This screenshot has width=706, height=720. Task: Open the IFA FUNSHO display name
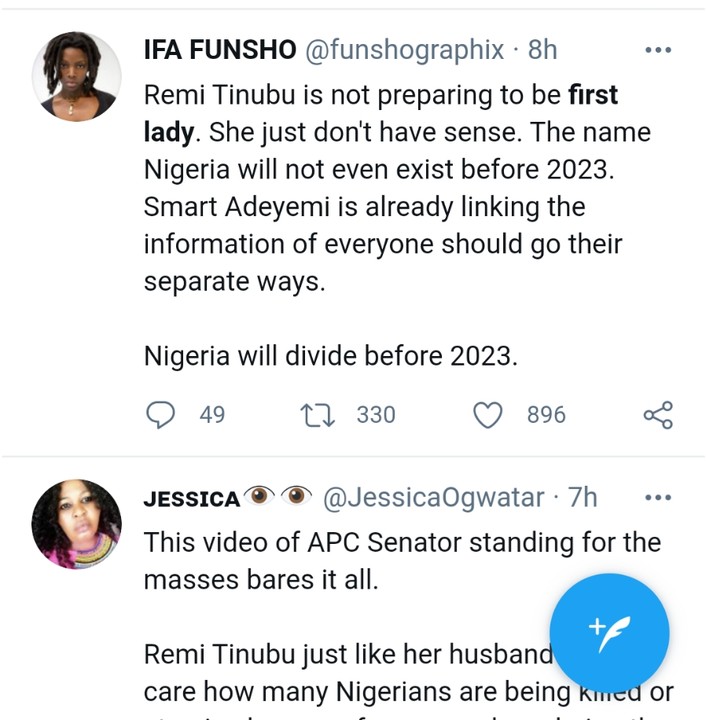(220, 51)
